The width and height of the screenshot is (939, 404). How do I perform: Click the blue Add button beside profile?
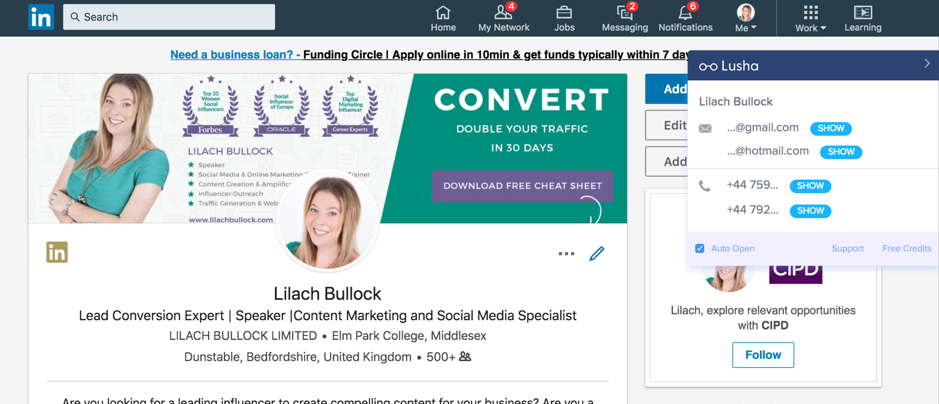(667, 89)
